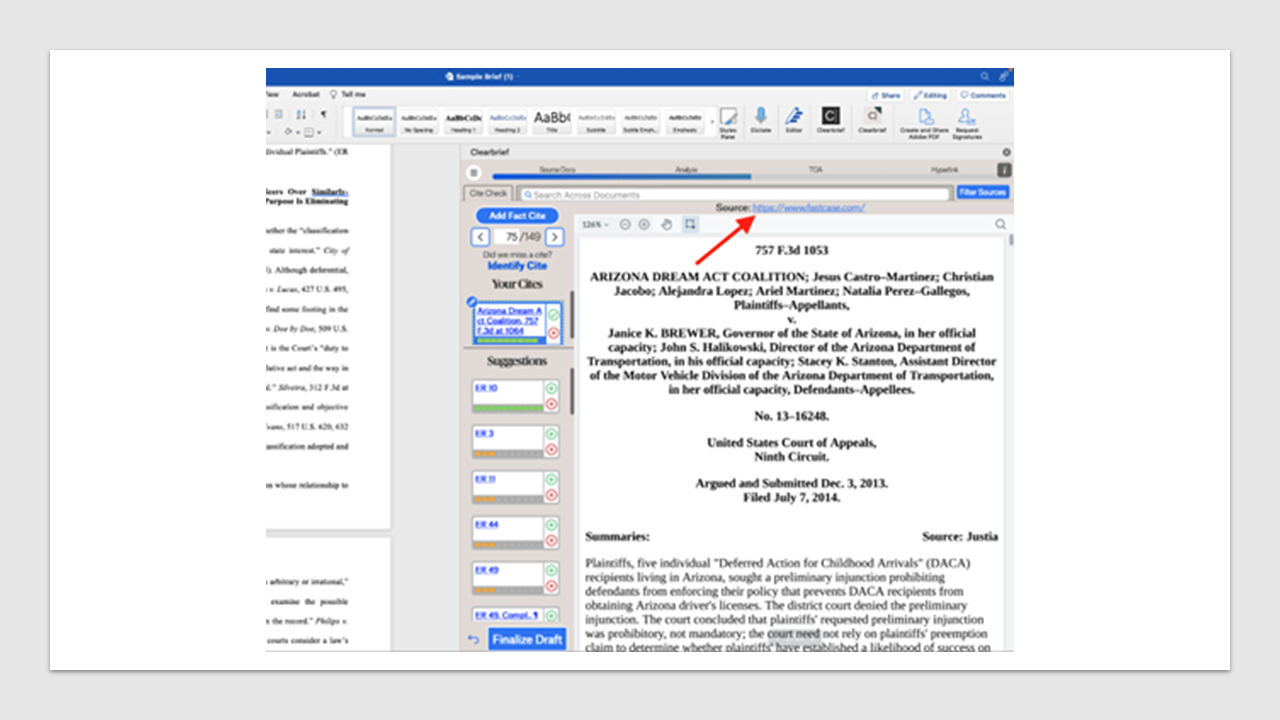
Task: Switch to the Cite Check tab
Action: point(489,193)
